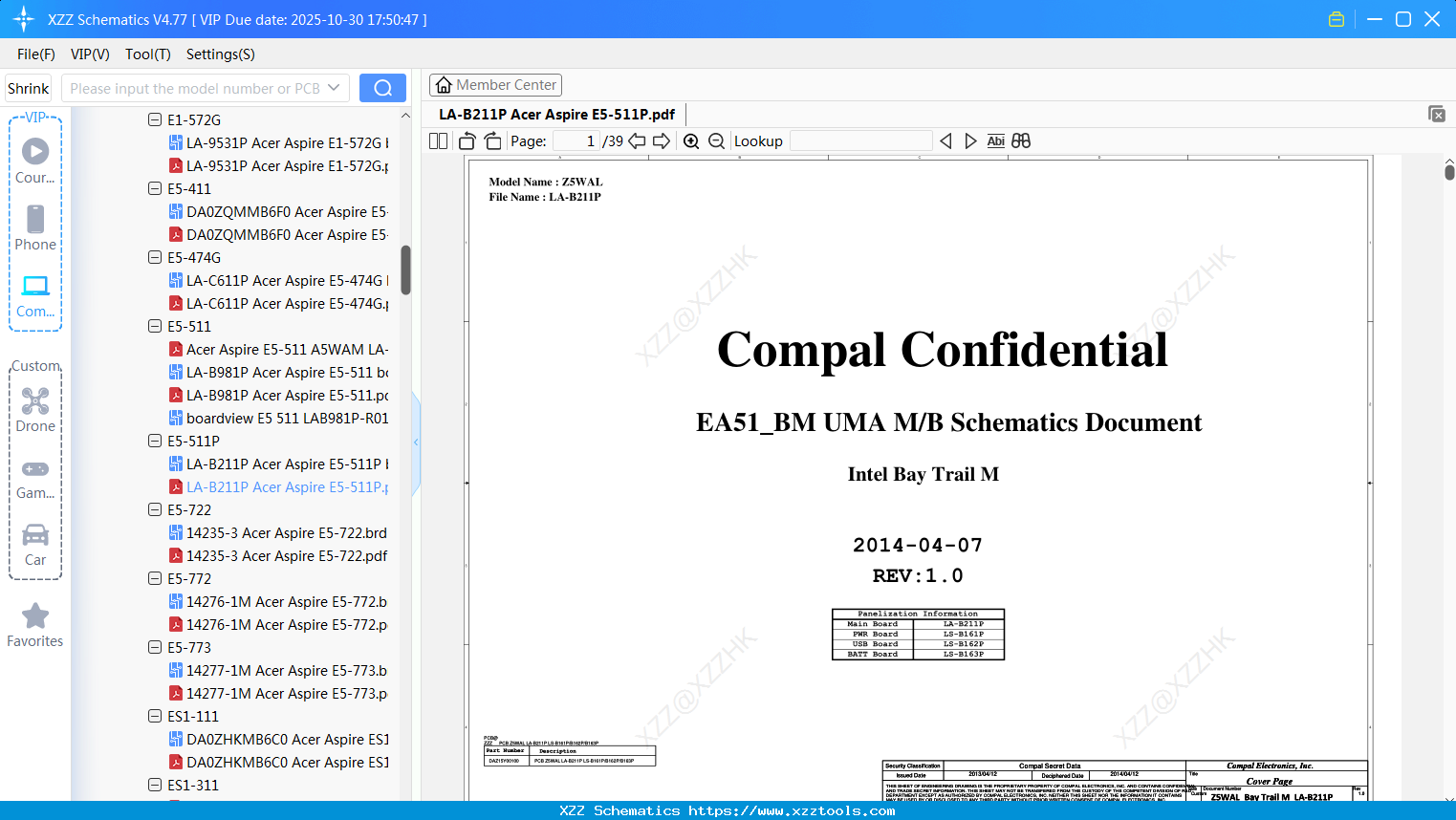Image resolution: width=1456 pixels, height=820 pixels.
Task: Open the File(F) menu
Action: [x=36, y=54]
